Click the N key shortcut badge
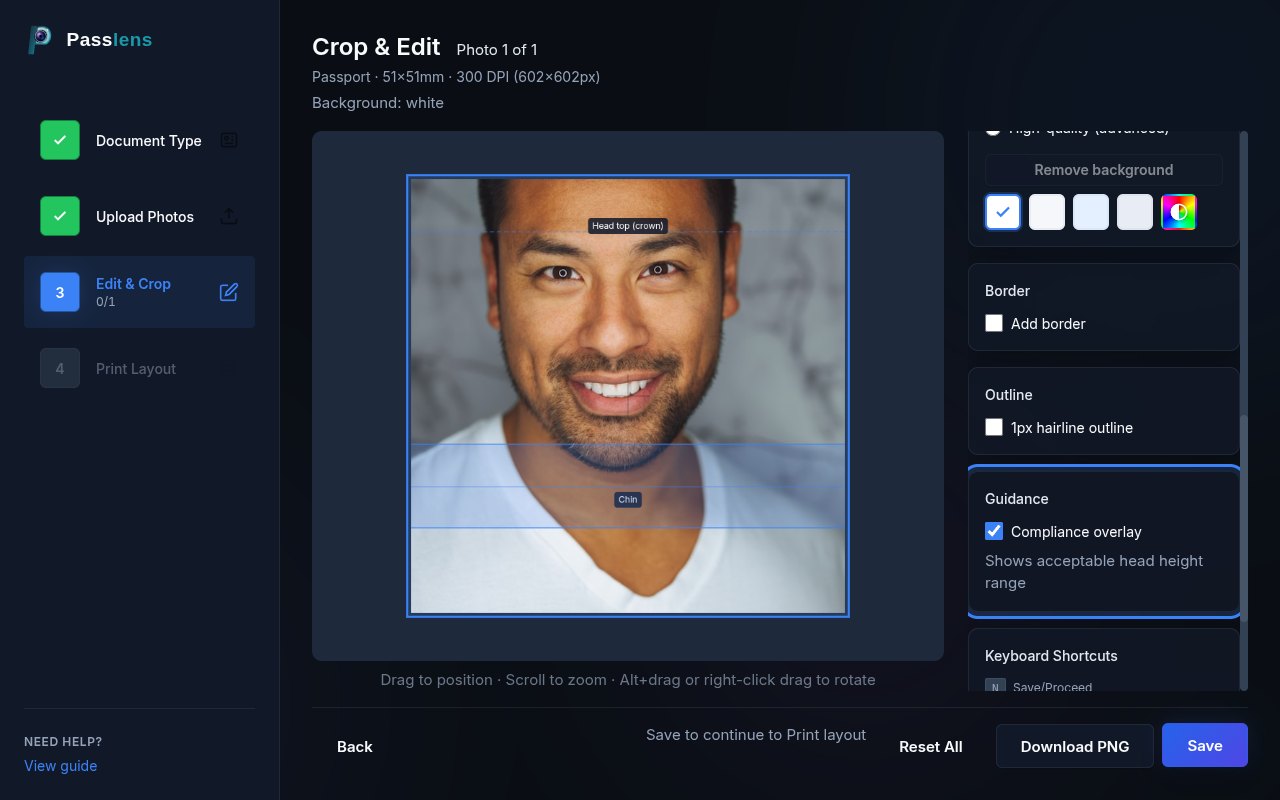The height and width of the screenshot is (800, 1280). tap(995, 686)
